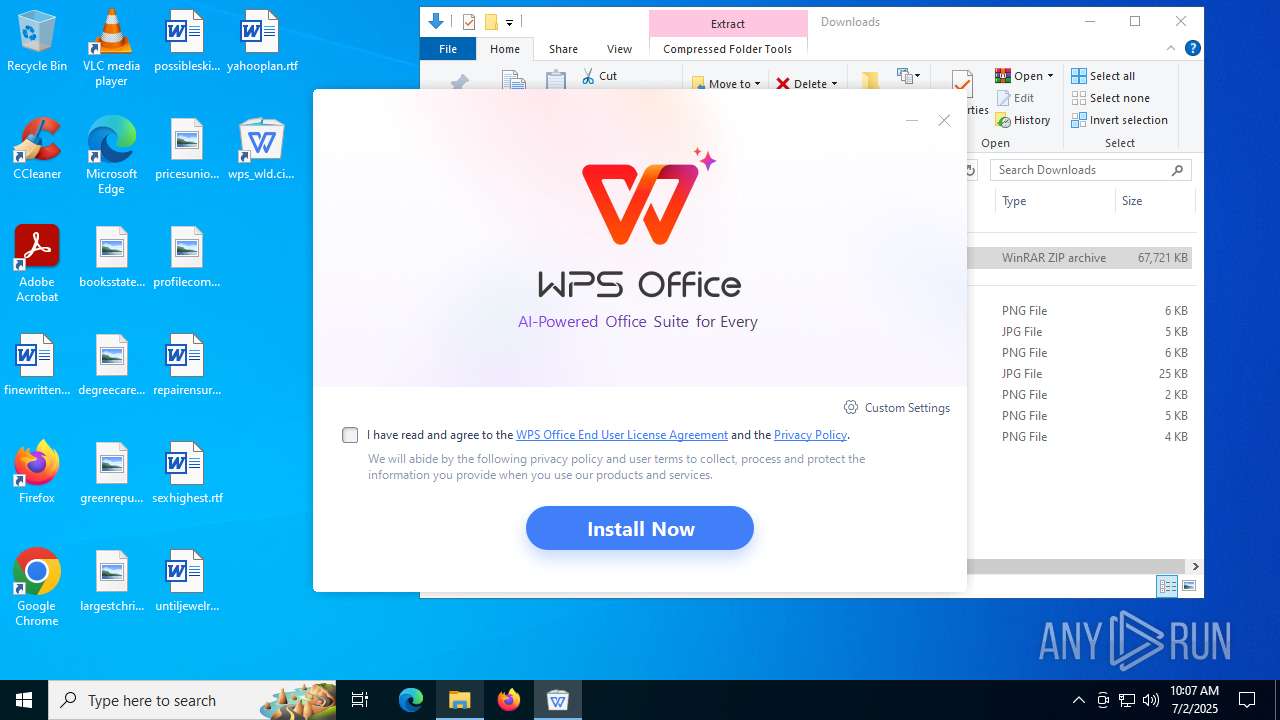The image size is (1280, 720).
Task: Open the Windows Start menu
Action: click(24, 700)
